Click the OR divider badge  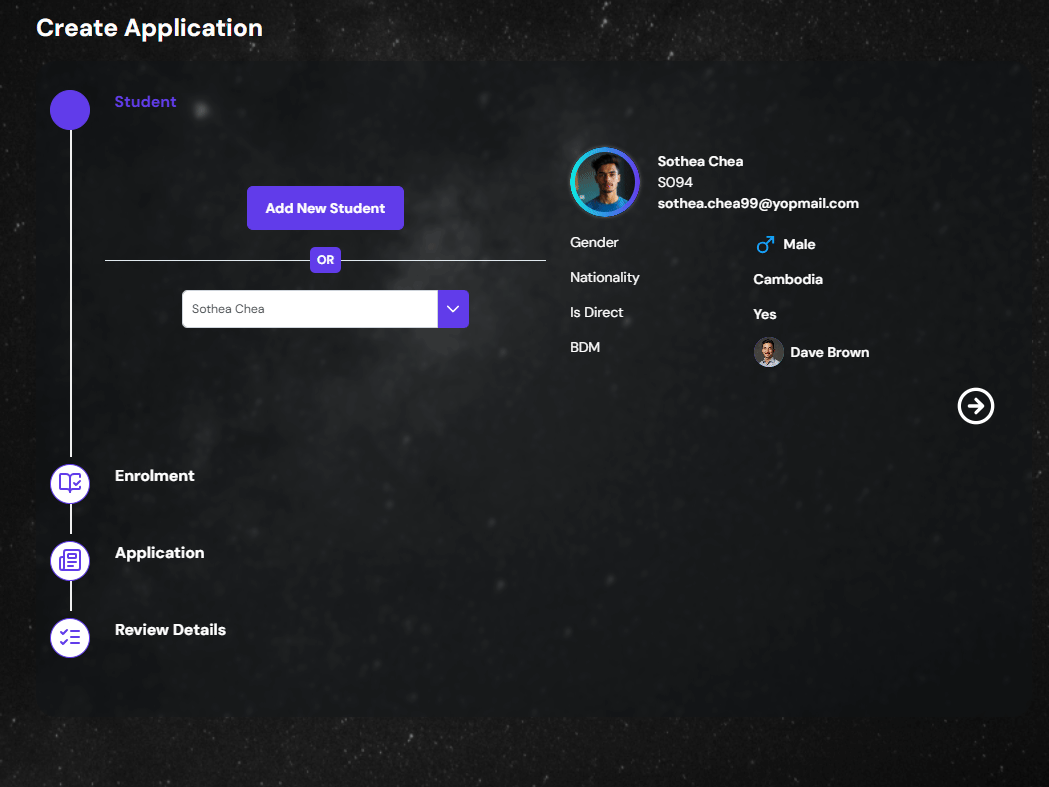click(325, 260)
